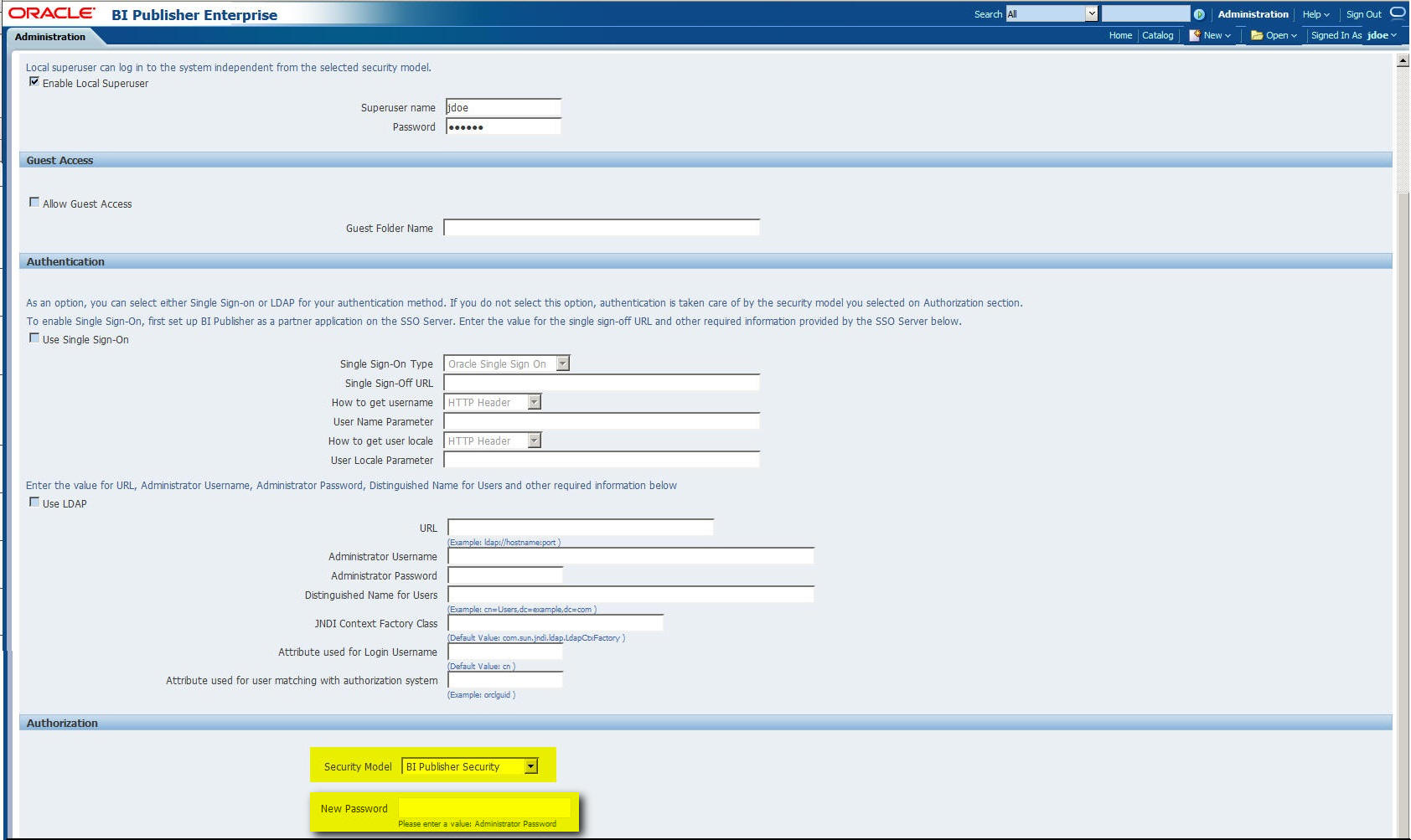This screenshot has width=1411, height=840.
Task: Click the New Password field
Action: pos(484,807)
